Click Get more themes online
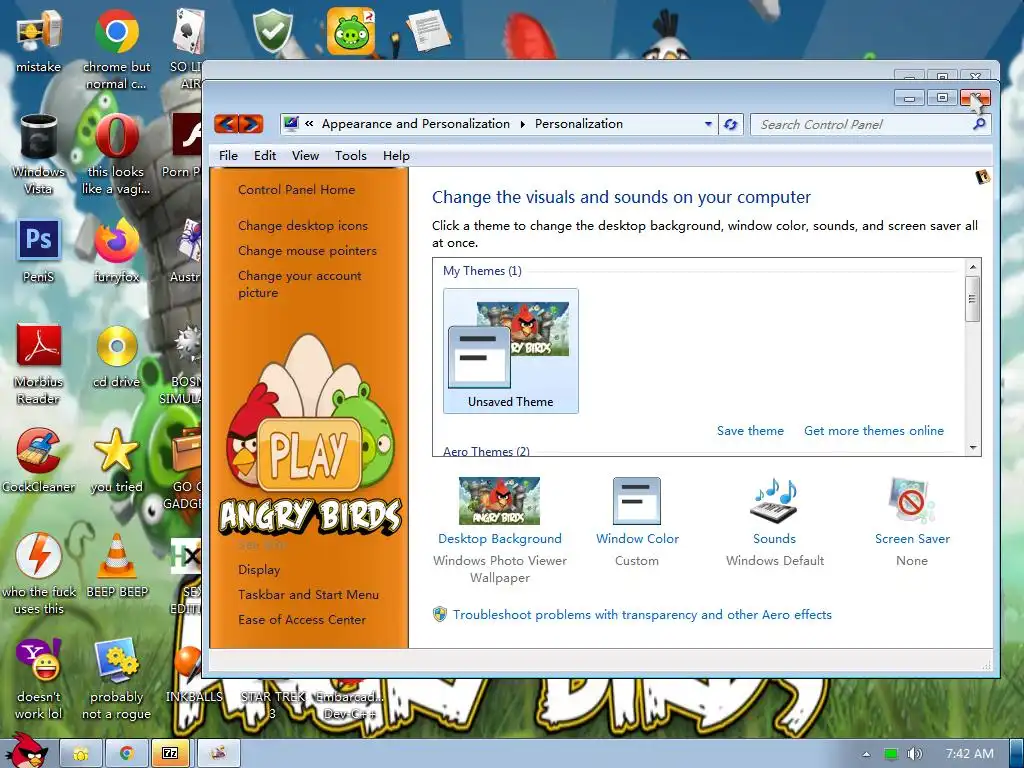 pyautogui.click(x=874, y=430)
